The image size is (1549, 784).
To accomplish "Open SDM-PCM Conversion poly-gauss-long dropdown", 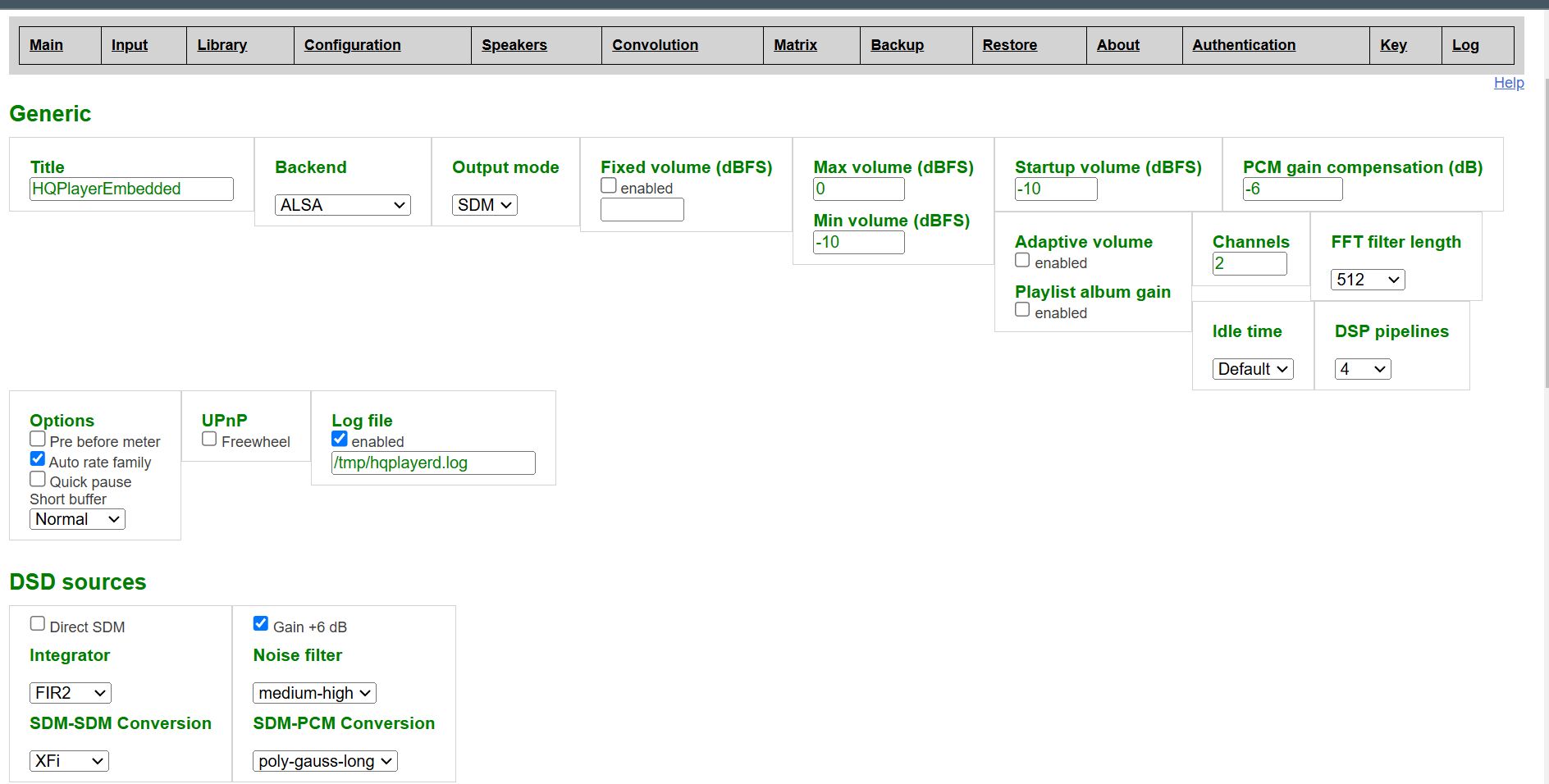I will point(325,761).
